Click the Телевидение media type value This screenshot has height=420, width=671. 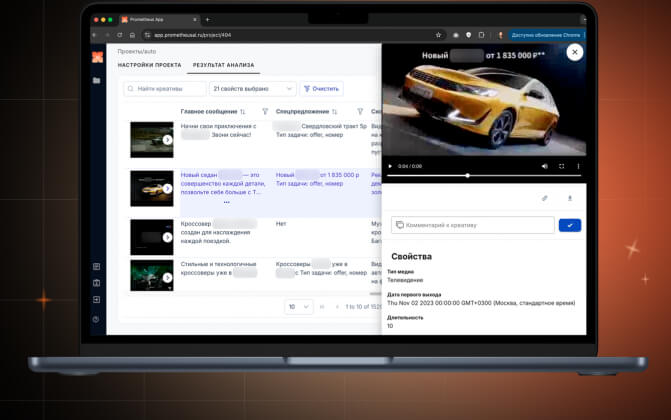(405, 280)
